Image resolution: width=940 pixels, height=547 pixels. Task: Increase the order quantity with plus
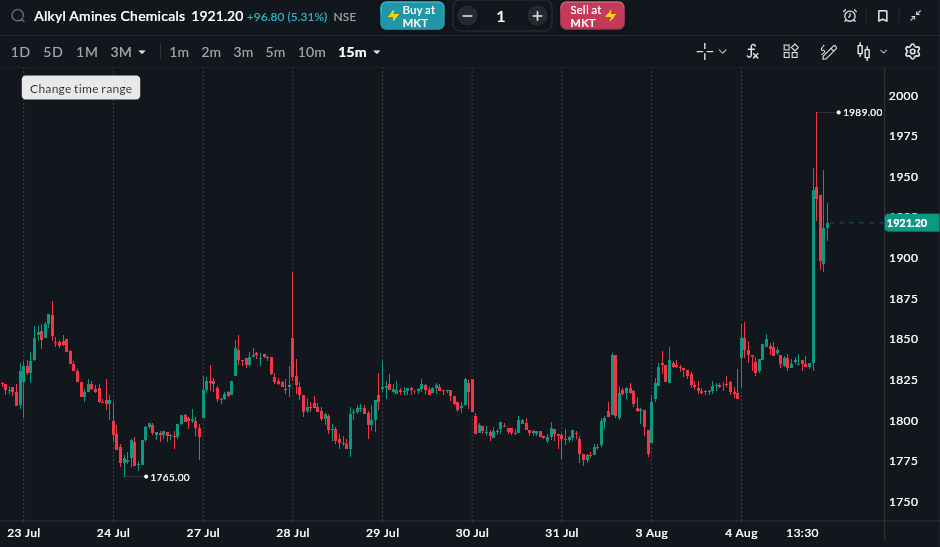pos(537,16)
